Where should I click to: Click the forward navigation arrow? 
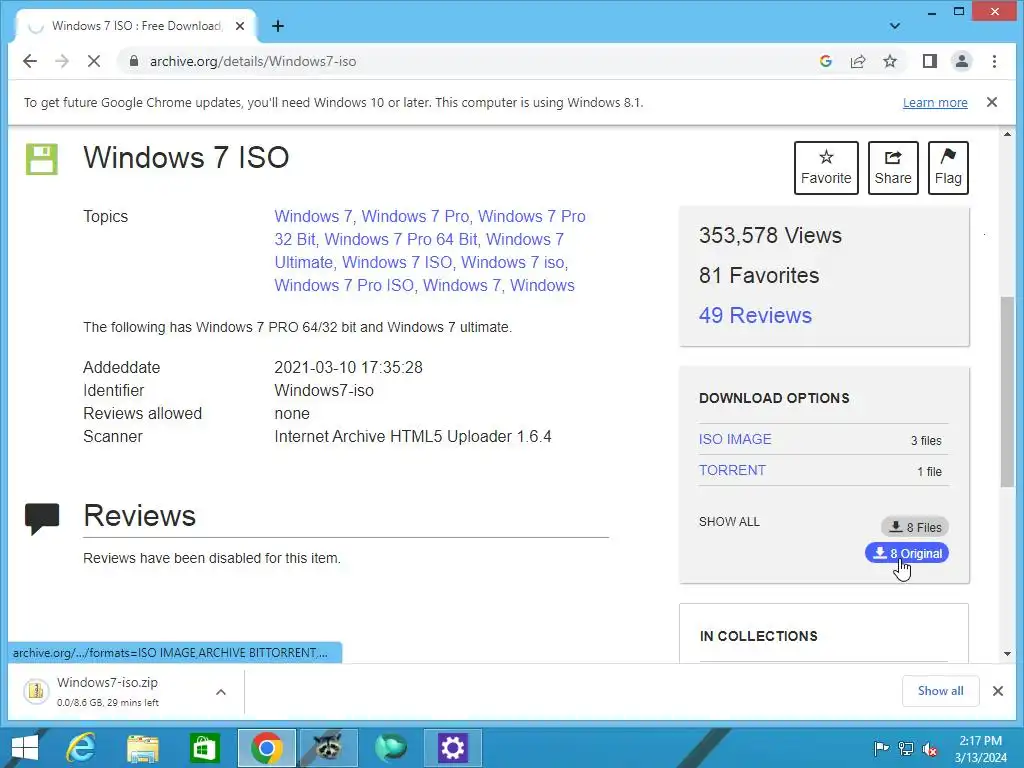click(x=62, y=61)
